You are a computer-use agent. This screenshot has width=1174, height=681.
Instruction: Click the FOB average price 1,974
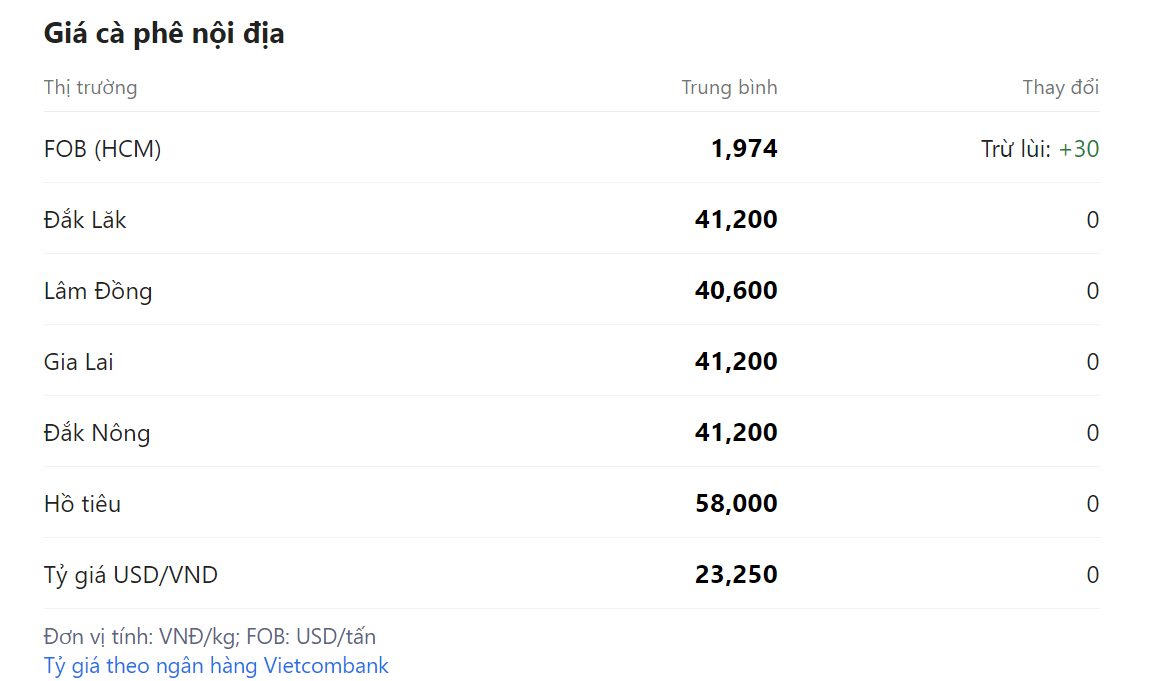[x=744, y=150]
